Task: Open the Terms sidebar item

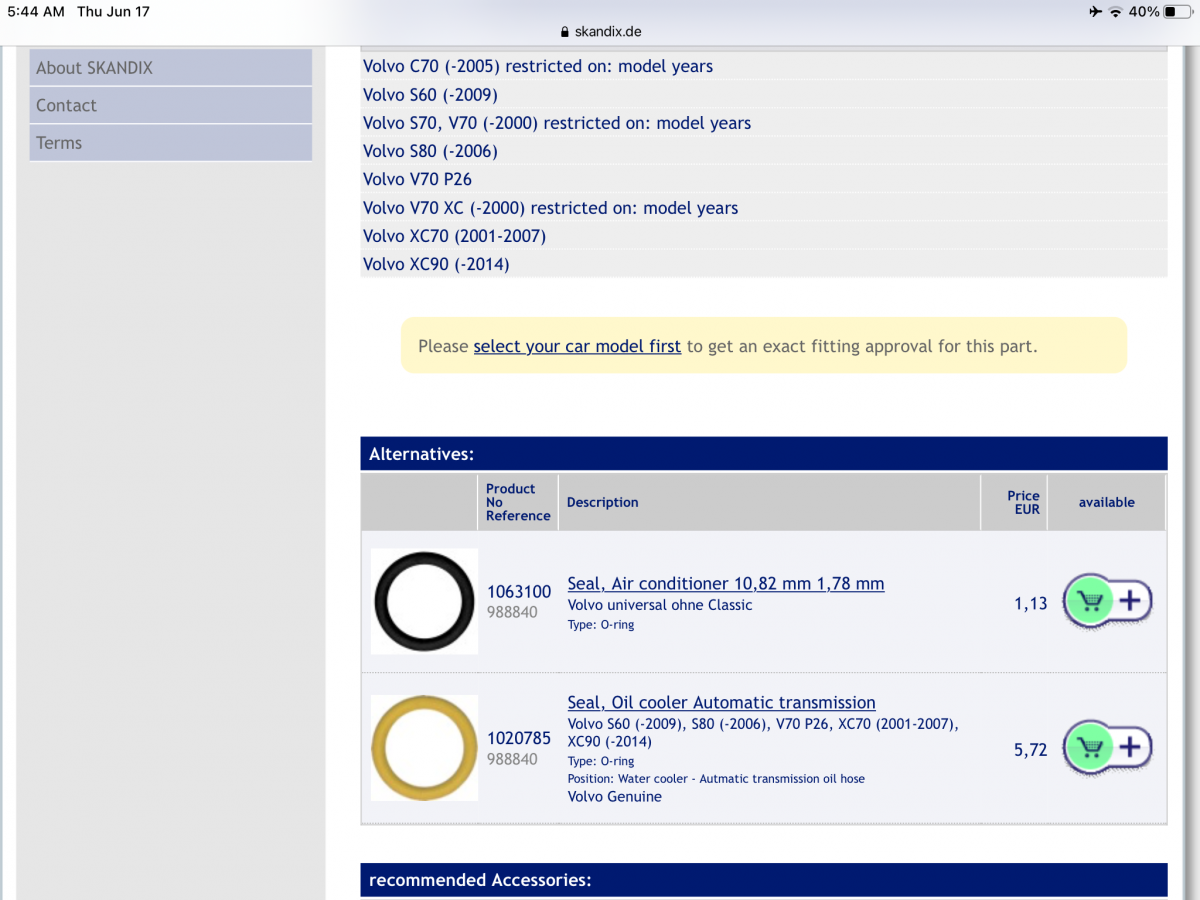Action: pyautogui.click(x=171, y=143)
